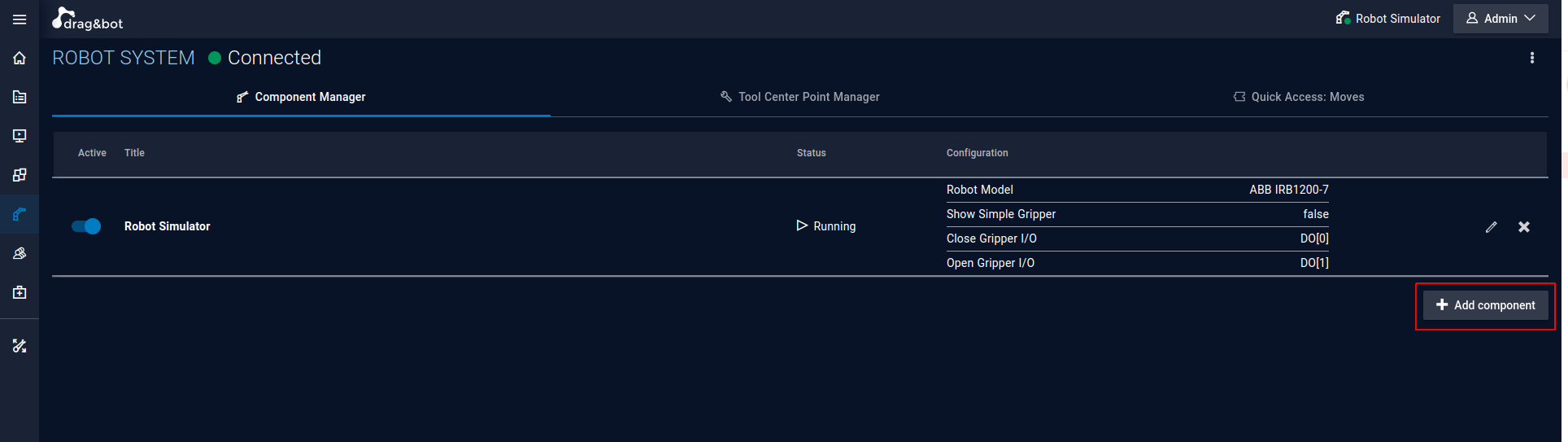Open the tools sidebar icon below the divider
This screenshot has width=1568, height=442.
point(20,346)
